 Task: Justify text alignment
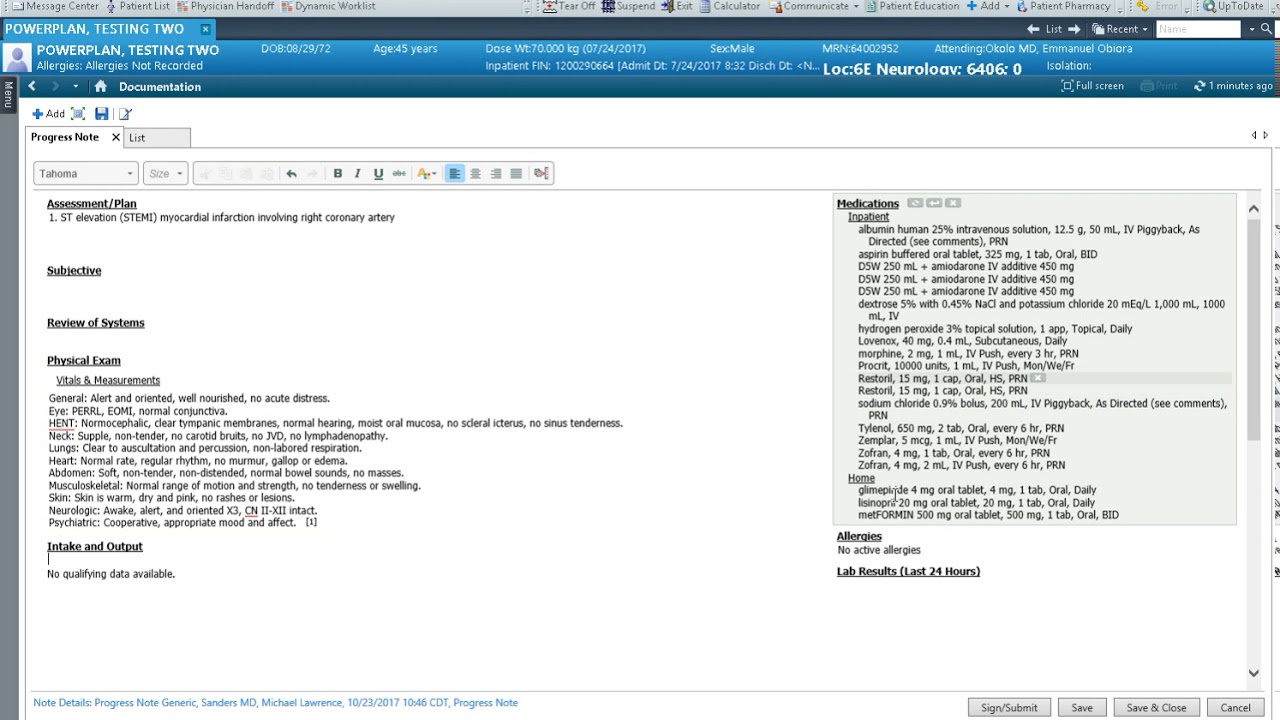pos(516,174)
